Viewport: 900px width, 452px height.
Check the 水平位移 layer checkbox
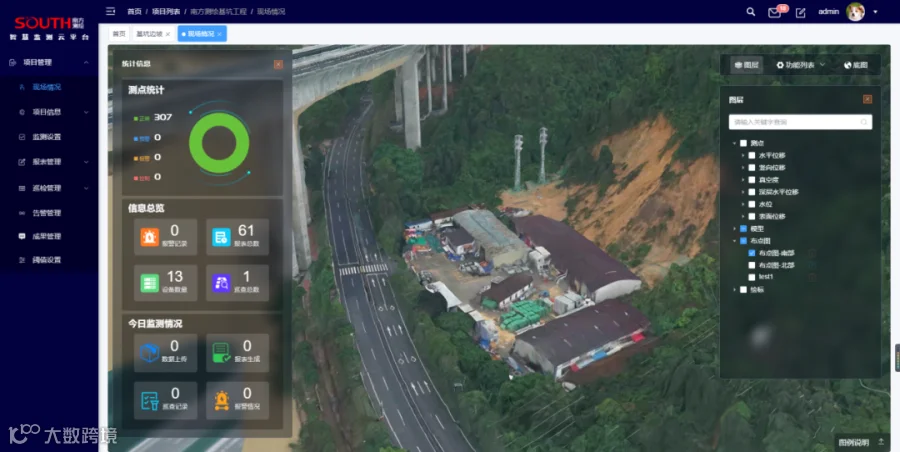coord(751,155)
